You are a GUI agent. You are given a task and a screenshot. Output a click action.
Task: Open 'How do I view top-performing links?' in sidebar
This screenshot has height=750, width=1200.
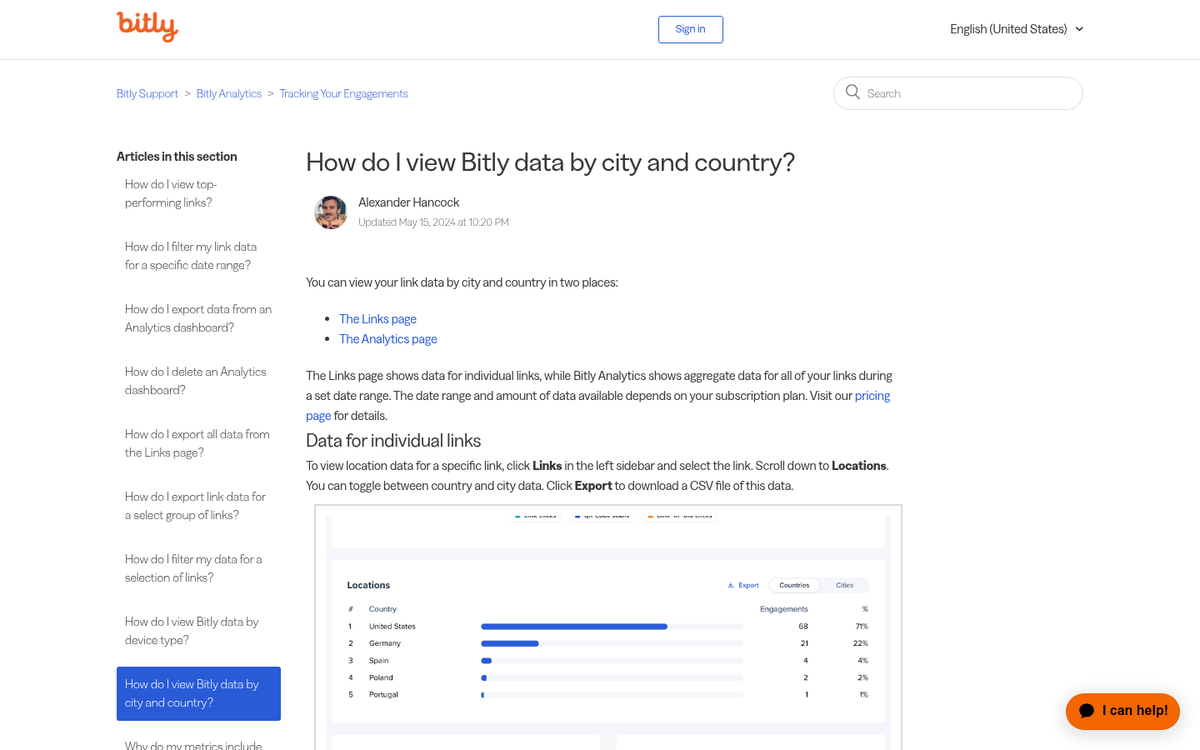pyautogui.click(x=170, y=193)
